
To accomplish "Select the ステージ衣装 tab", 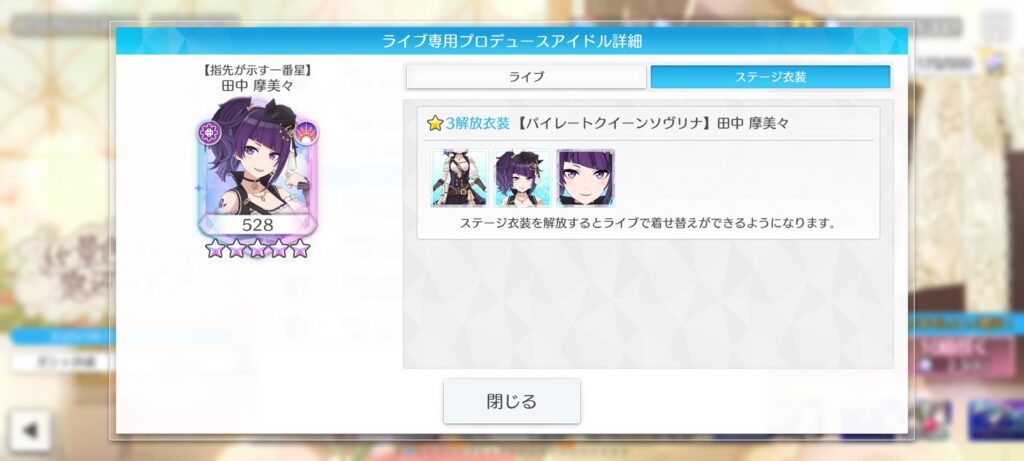I will [x=771, y=76].
